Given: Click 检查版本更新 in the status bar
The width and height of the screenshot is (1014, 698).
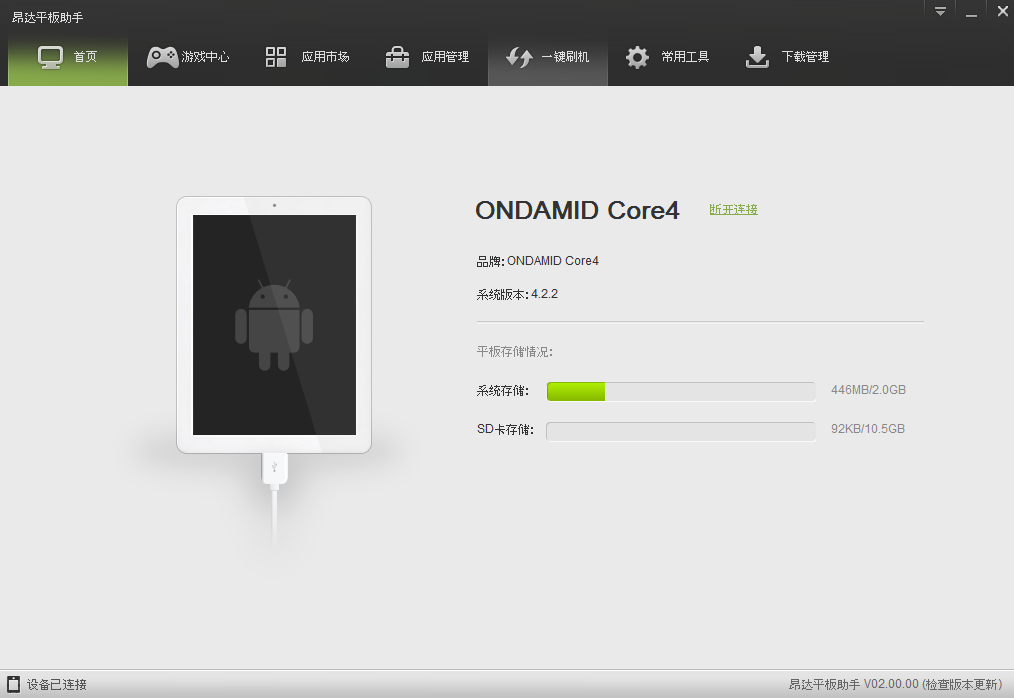Looking at the screenshot, I should coord(962,684).
